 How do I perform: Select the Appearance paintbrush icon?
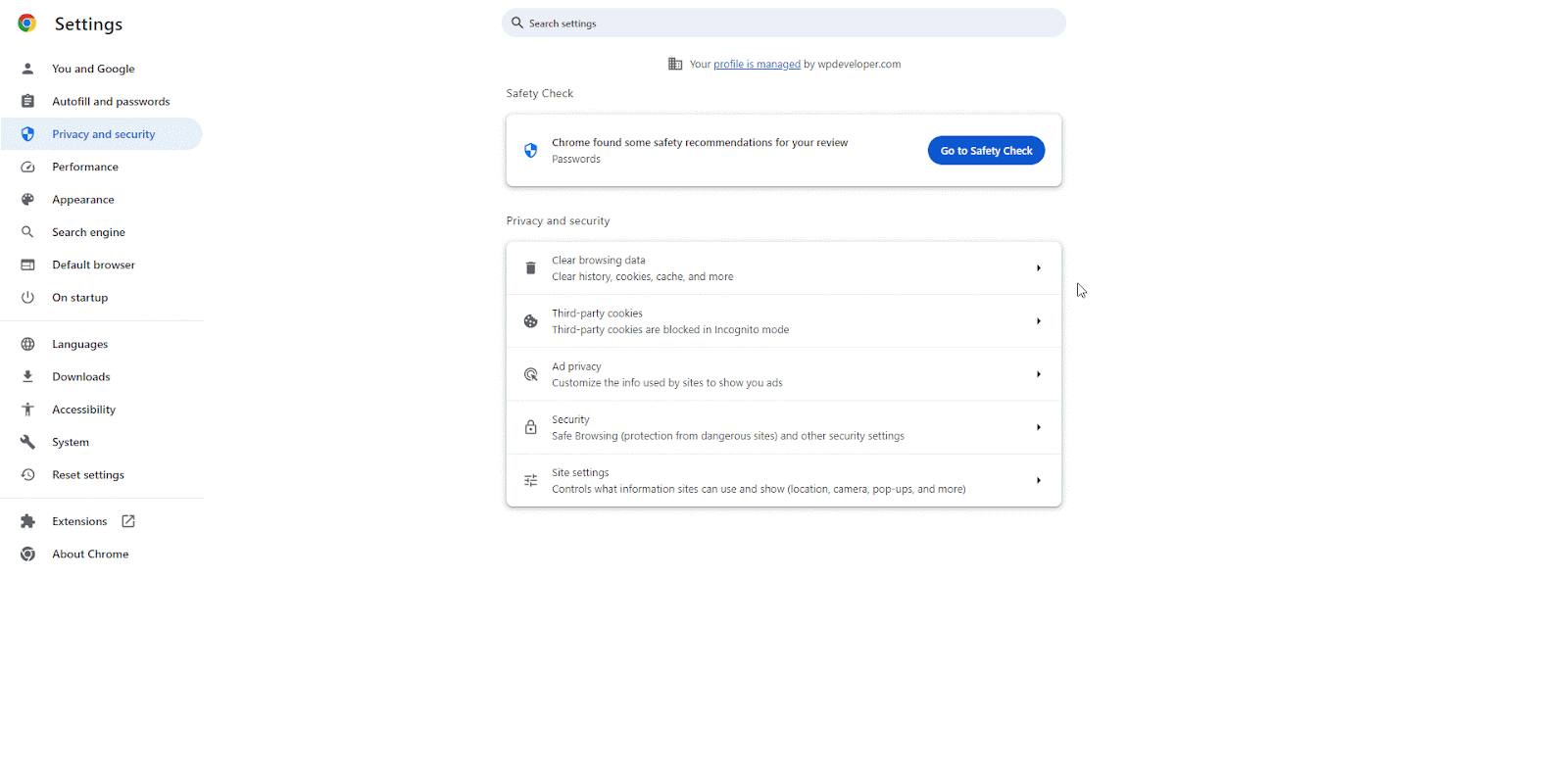click(28, 199)
